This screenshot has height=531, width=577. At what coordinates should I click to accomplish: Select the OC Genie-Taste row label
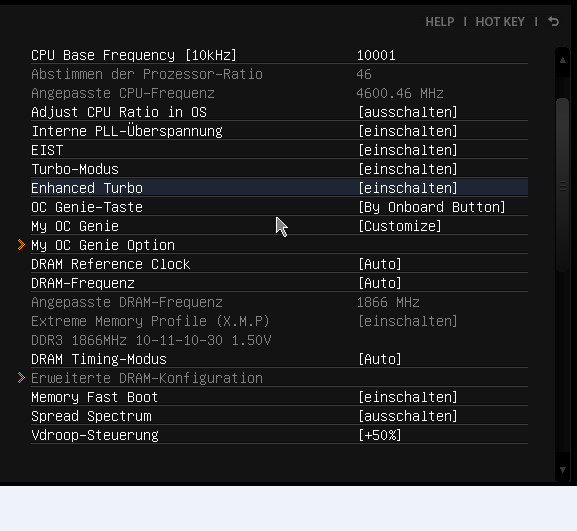point(87,207)
